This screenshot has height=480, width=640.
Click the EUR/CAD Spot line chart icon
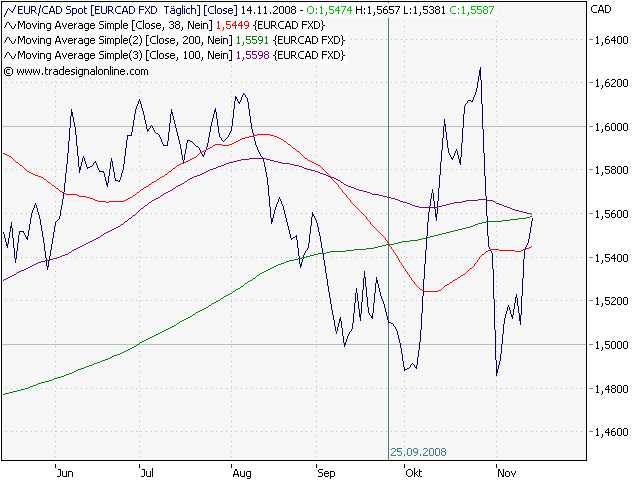click(x=10, y=10)
